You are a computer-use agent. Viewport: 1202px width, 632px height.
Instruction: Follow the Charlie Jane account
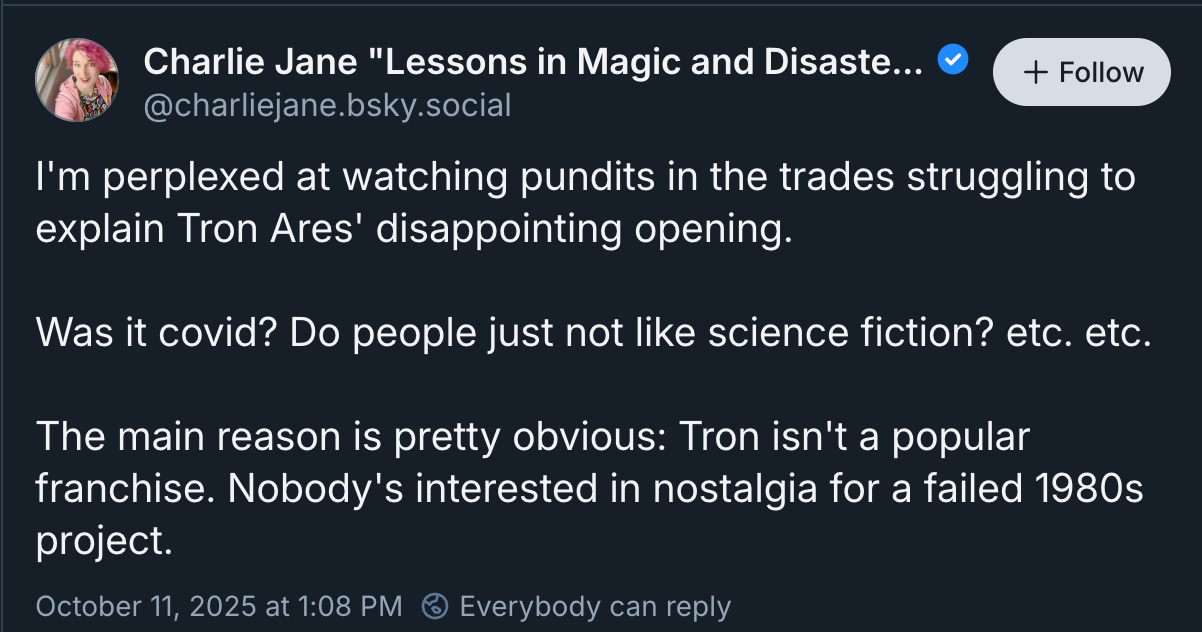[1081, 72]
